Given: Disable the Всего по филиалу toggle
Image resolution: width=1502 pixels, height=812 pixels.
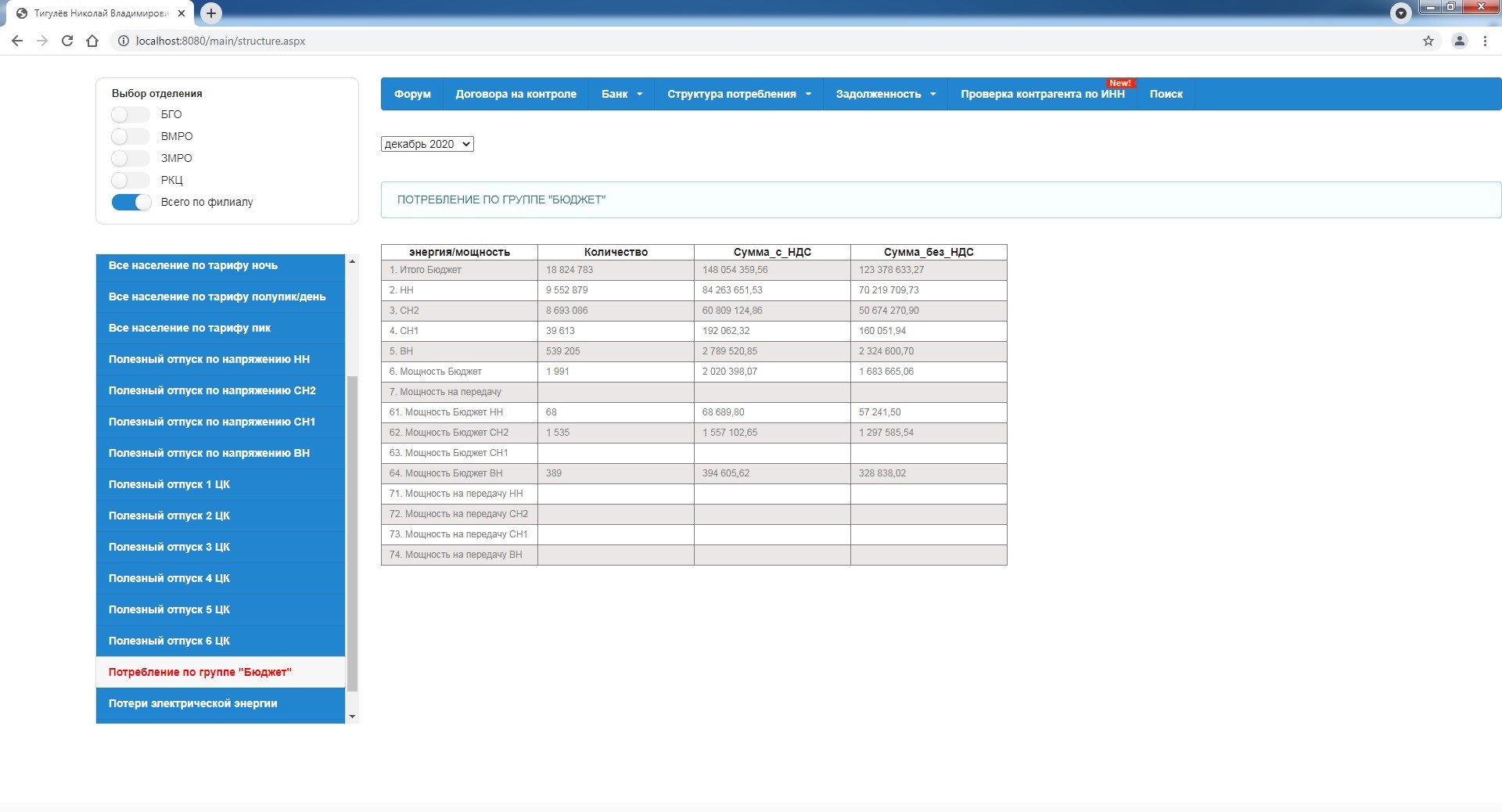Looking at the screenshot, I should pos(131,202).
